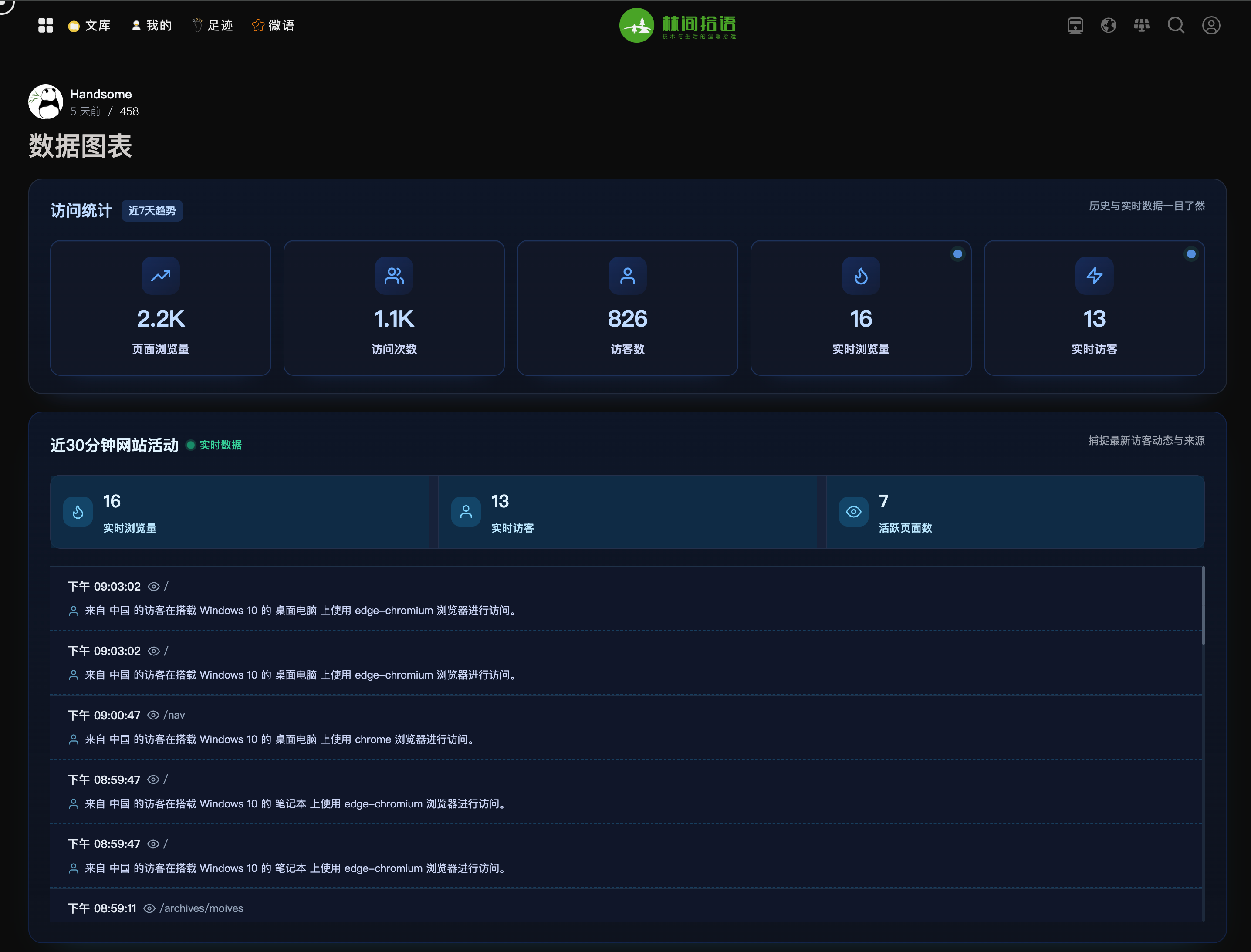Open the four-square grid menu icon
The image size is (1251, 952).
coord(45,26)
